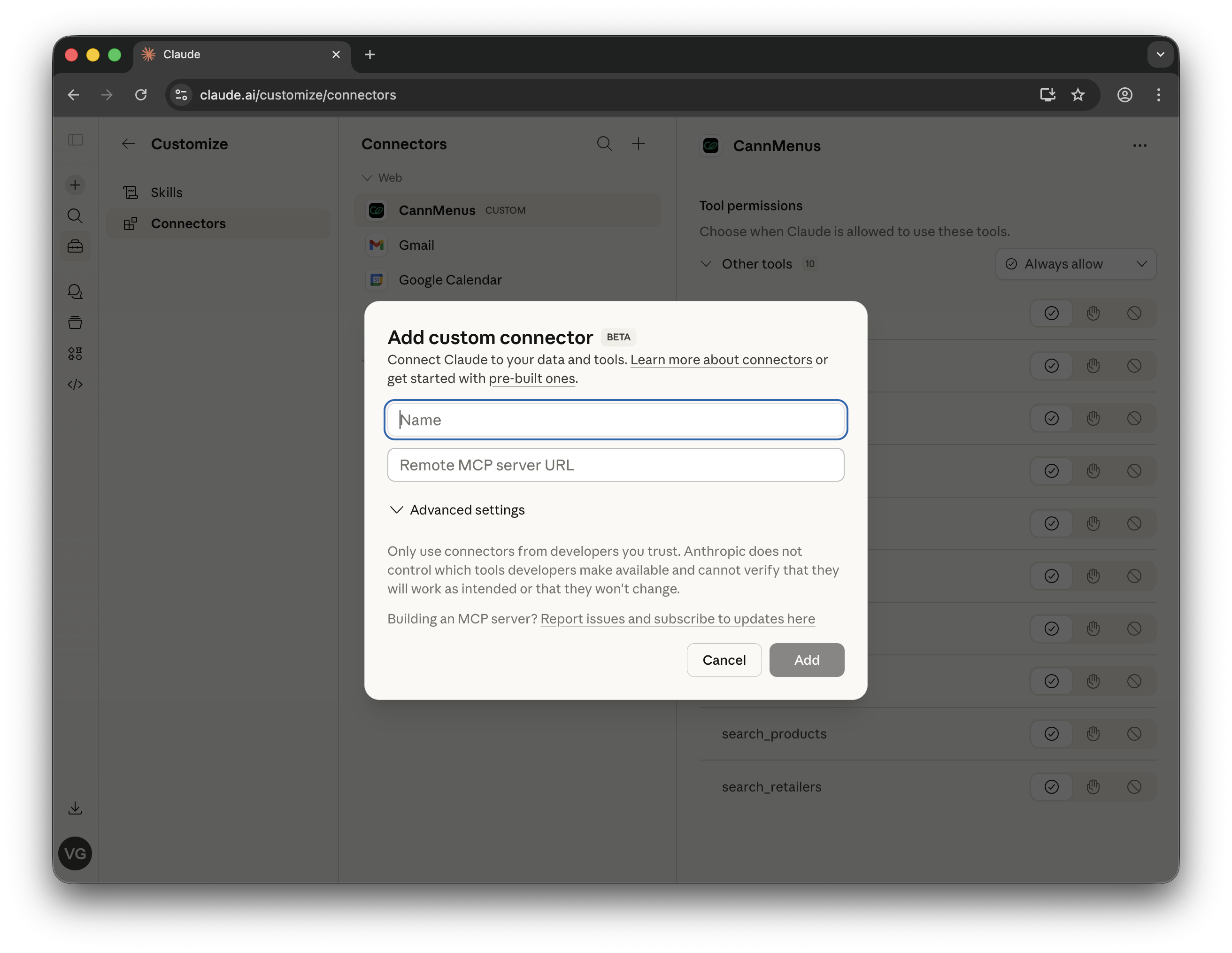Switch to the Skills section
This screenshot has height=953, width=1232.
coord(166,192)
